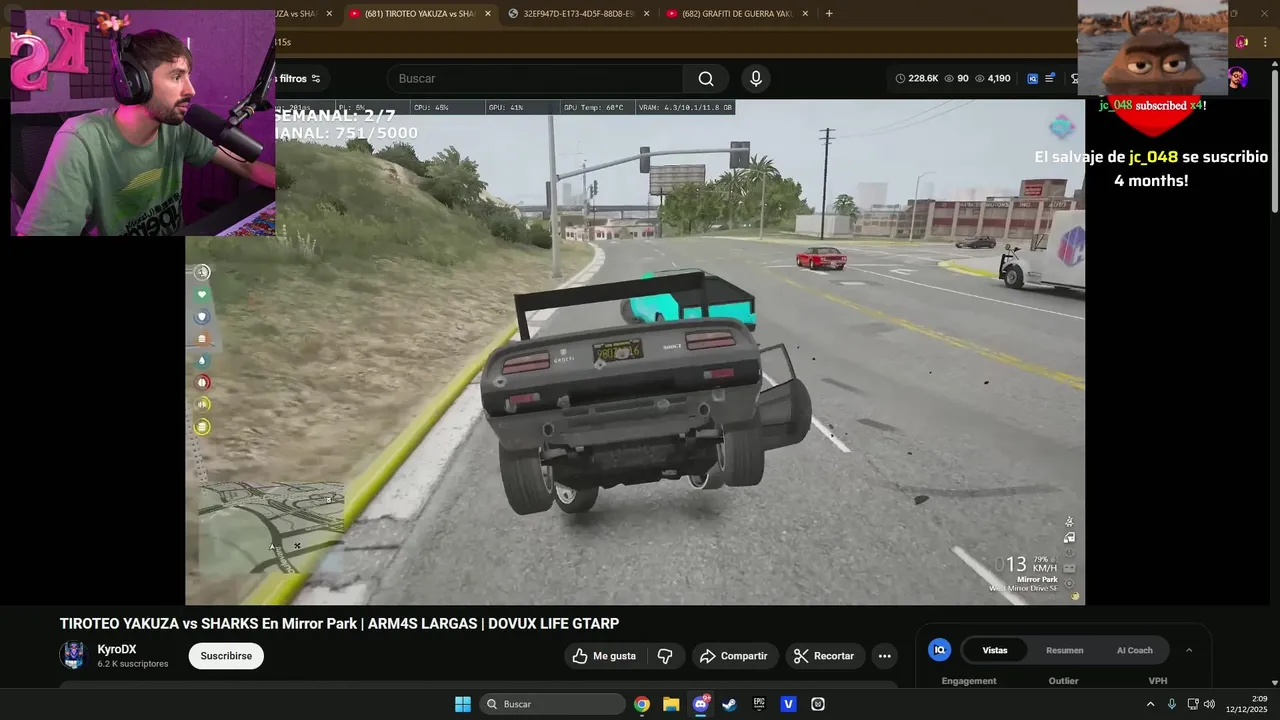Open a new browser tab

click(x=829, y=13)
